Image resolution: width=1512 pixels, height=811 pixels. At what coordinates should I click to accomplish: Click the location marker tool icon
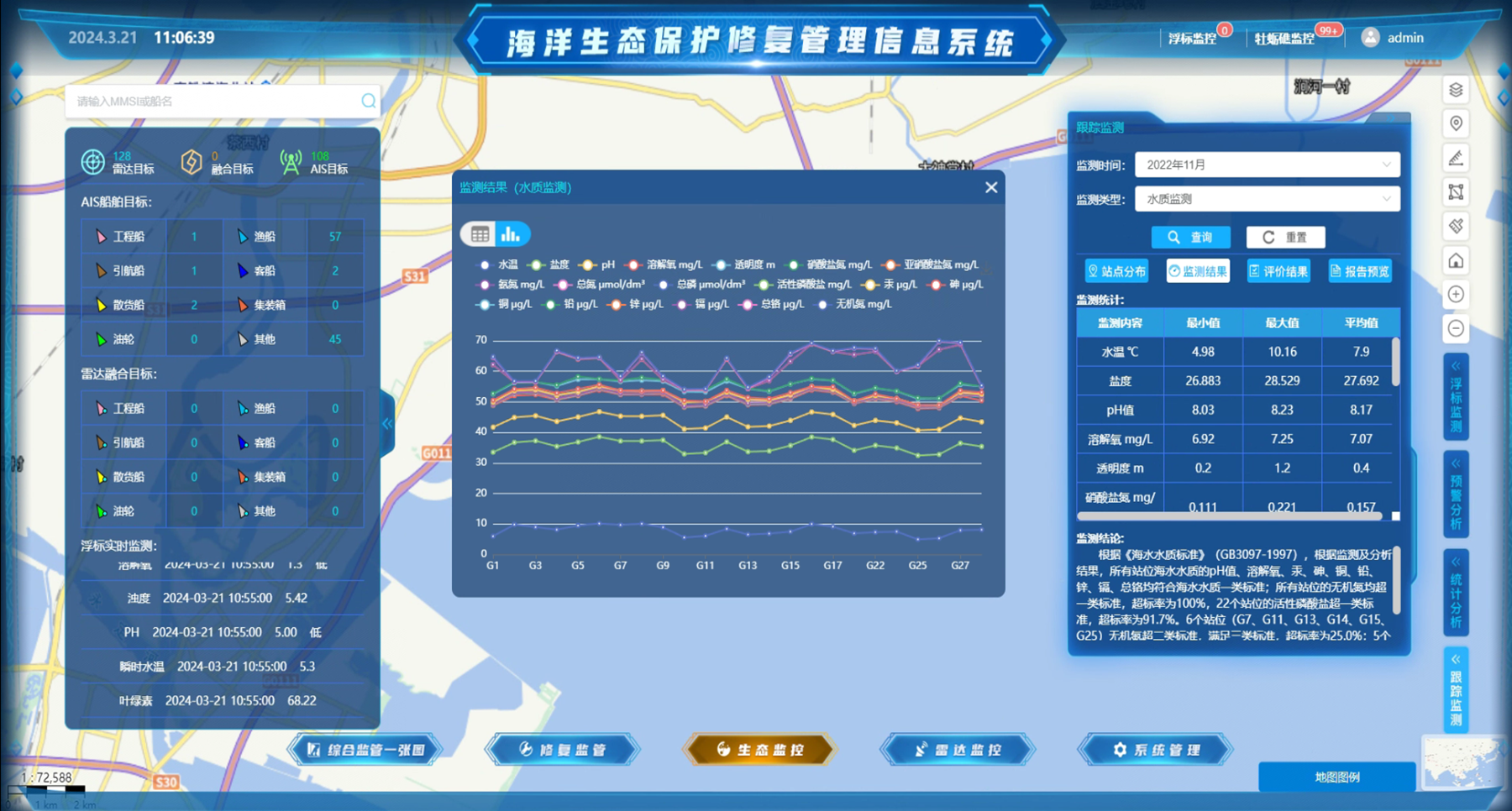1456,123
